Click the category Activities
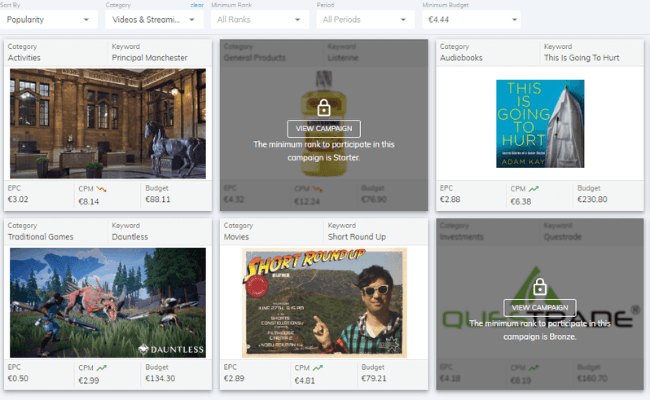 (24, 58)
